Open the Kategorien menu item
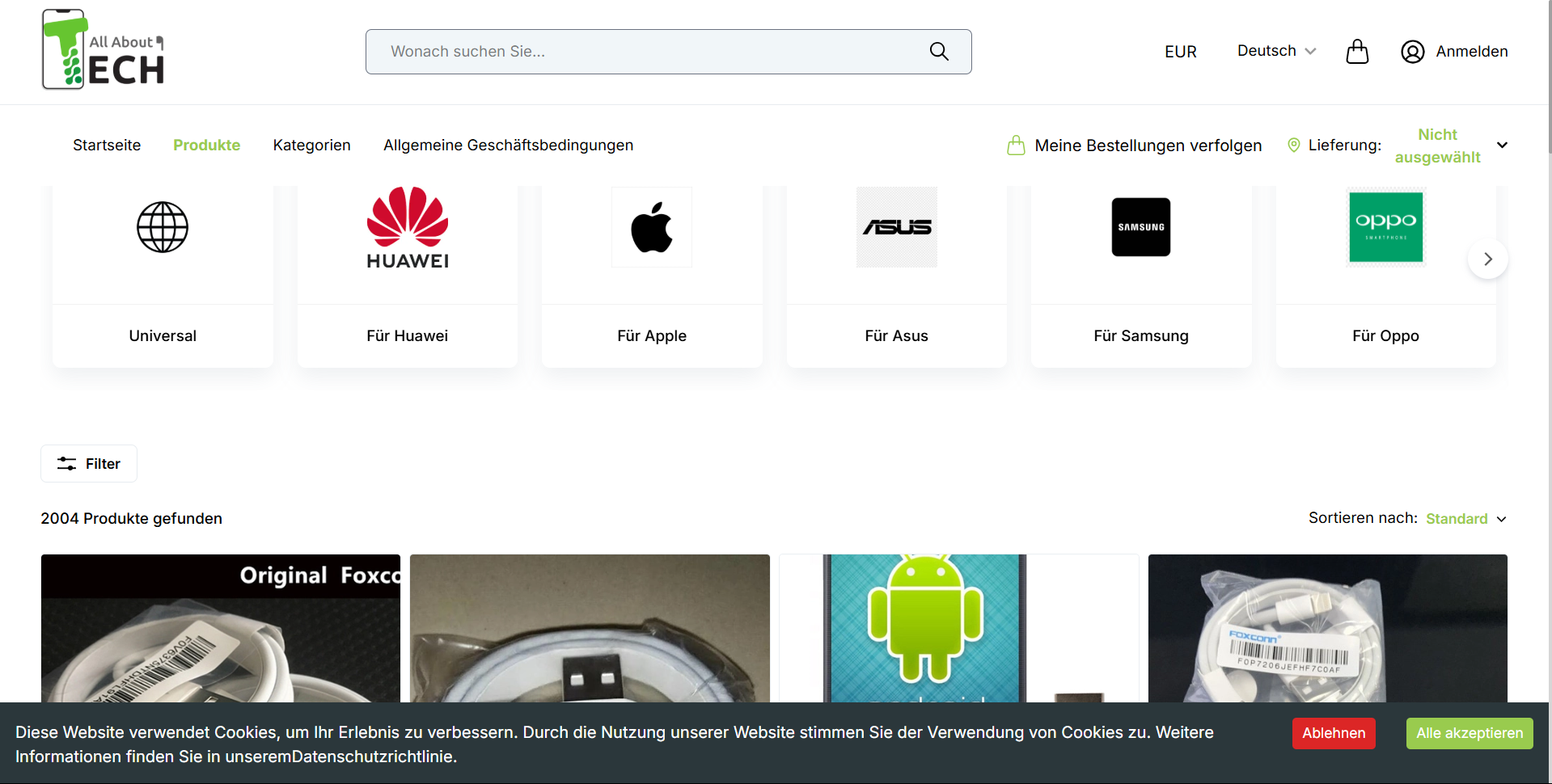1552x784 pixels. pos(312,145)
